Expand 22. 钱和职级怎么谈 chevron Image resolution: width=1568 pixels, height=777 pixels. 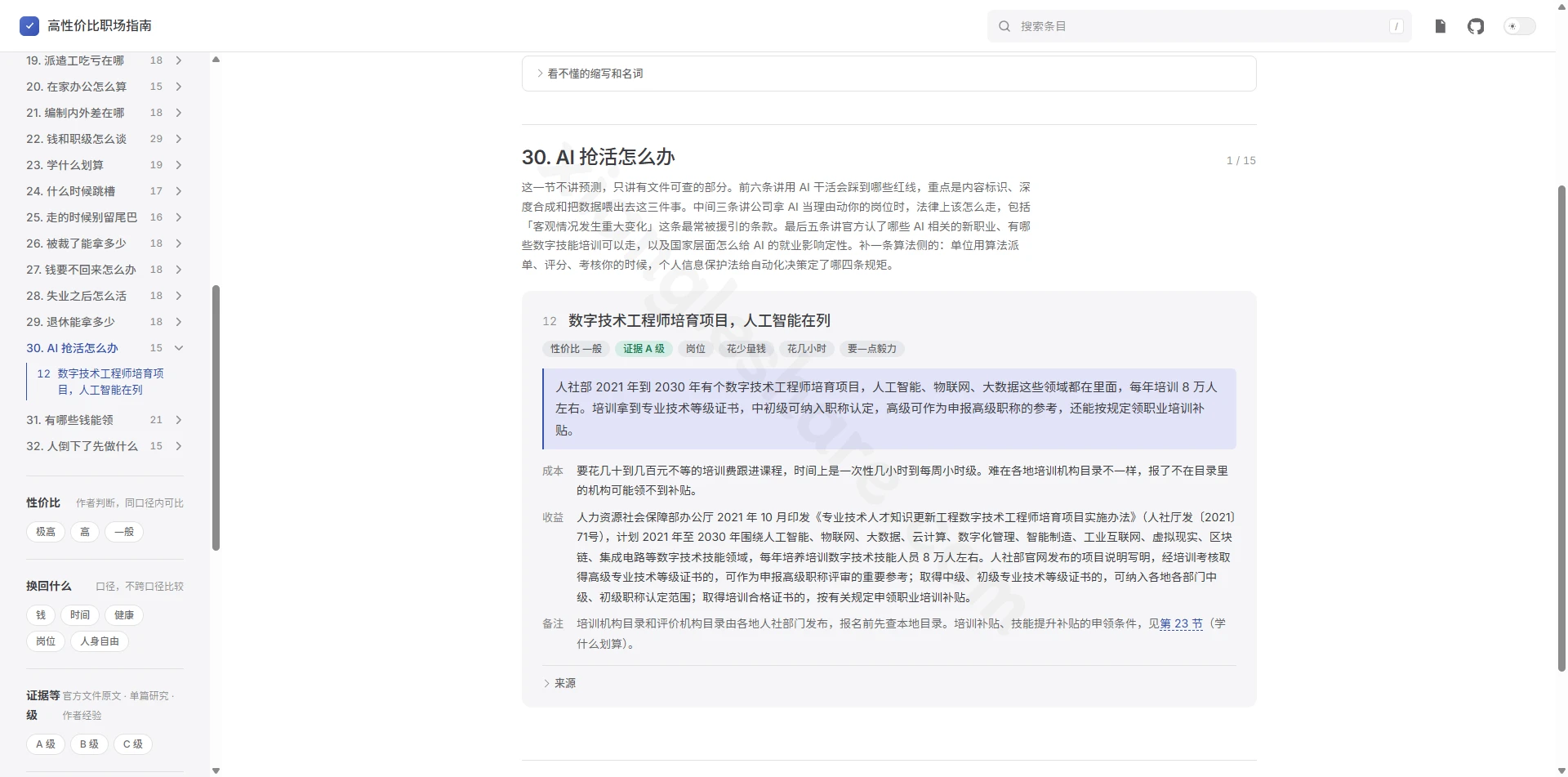pos(179,139)
